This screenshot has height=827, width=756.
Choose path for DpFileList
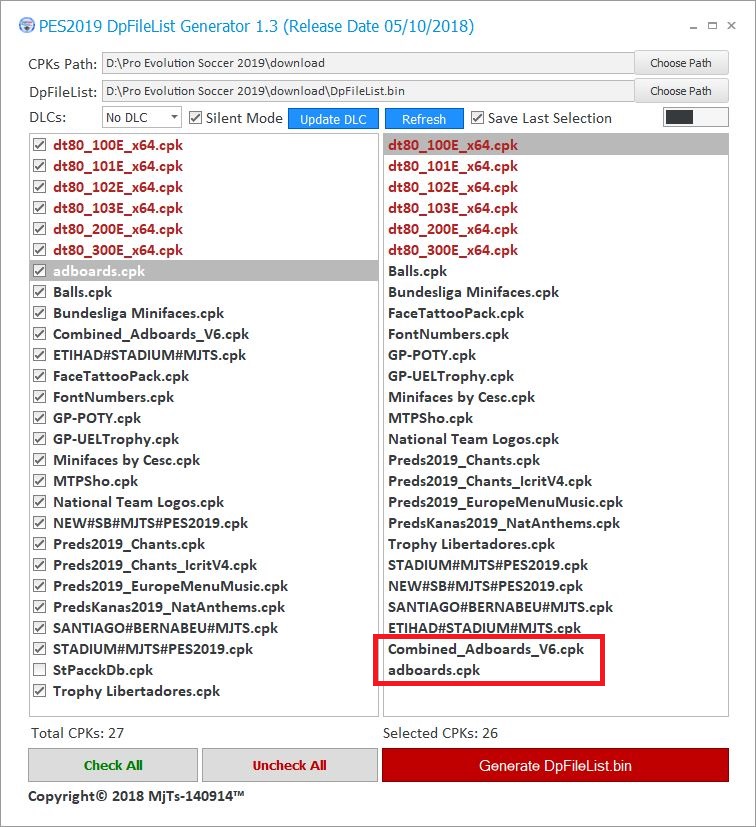click(x=681, y=91)
